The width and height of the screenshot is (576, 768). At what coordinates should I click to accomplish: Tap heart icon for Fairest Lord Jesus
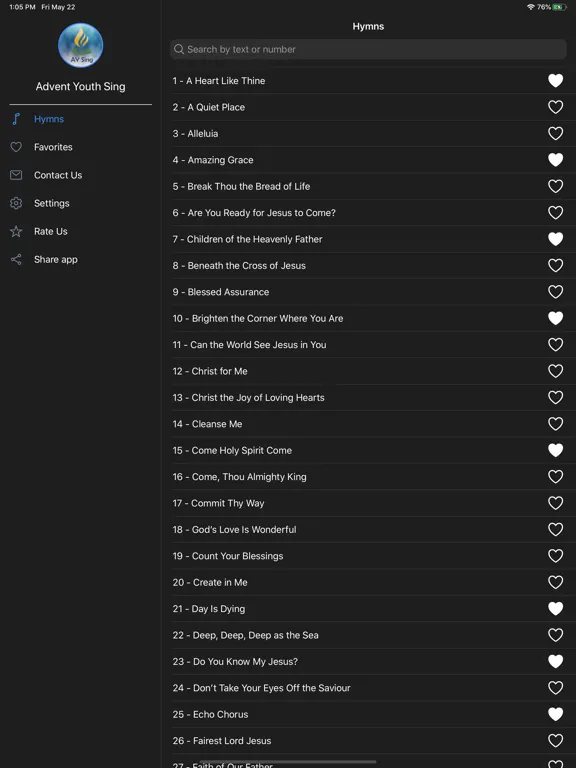[555, 742]
